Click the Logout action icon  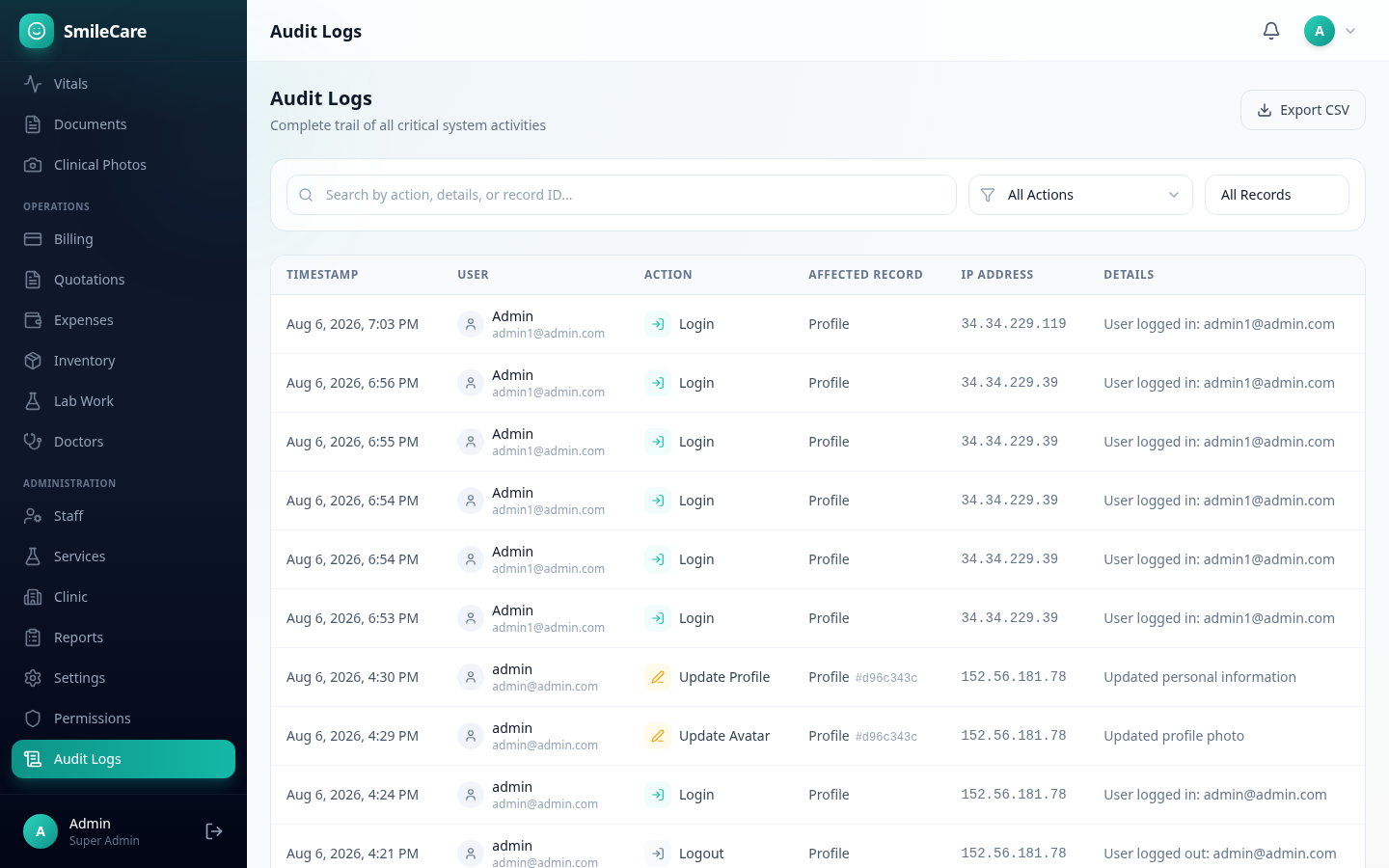click(x=658, y=854)
